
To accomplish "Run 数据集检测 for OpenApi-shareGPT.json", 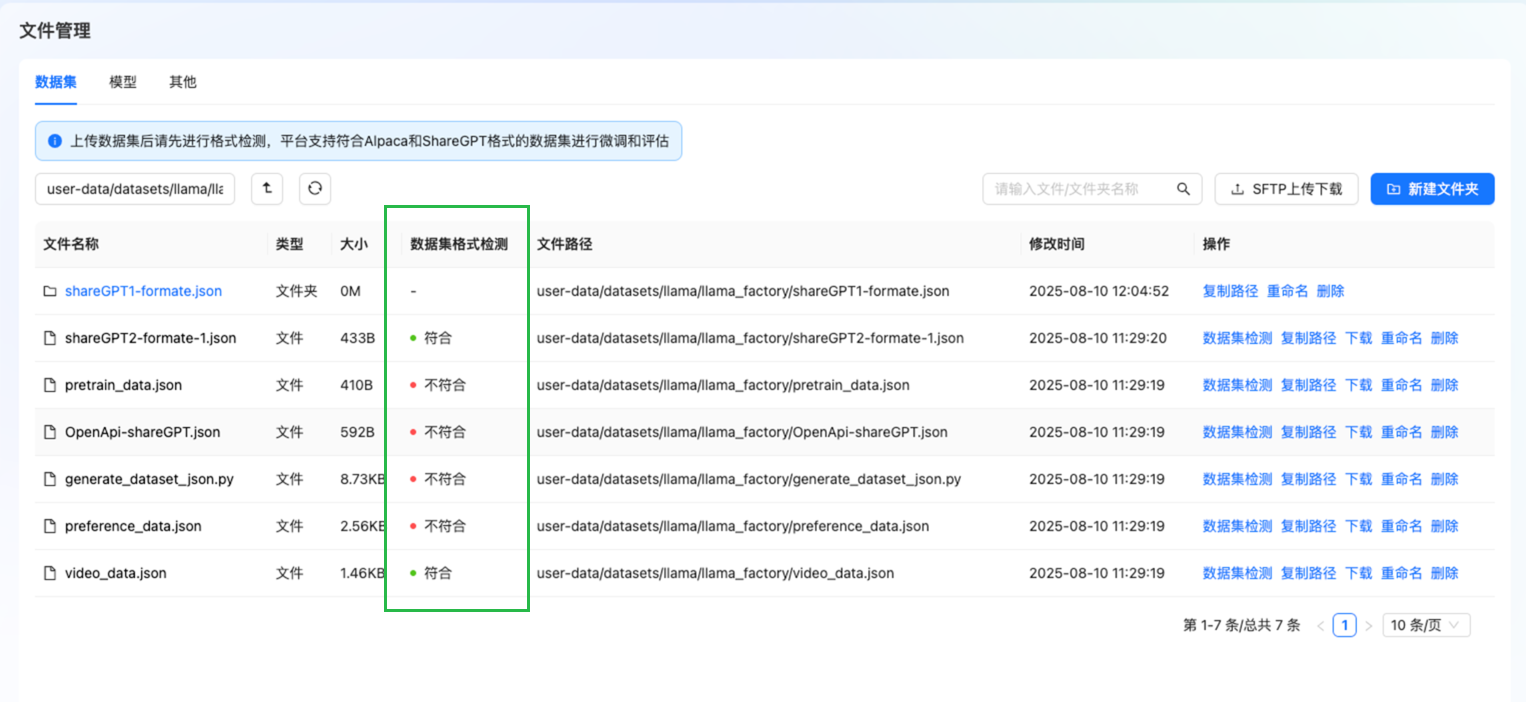I will coord(1237,432).
